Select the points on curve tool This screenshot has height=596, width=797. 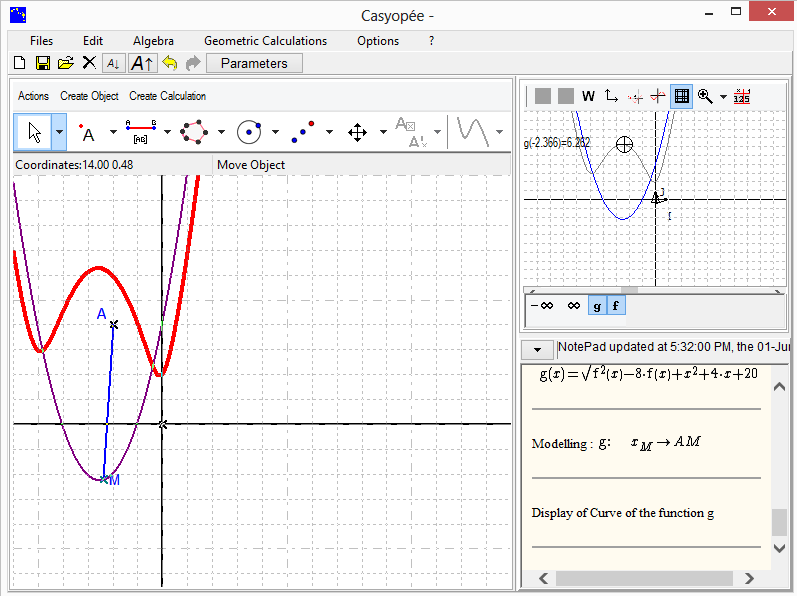click(303, 132)
